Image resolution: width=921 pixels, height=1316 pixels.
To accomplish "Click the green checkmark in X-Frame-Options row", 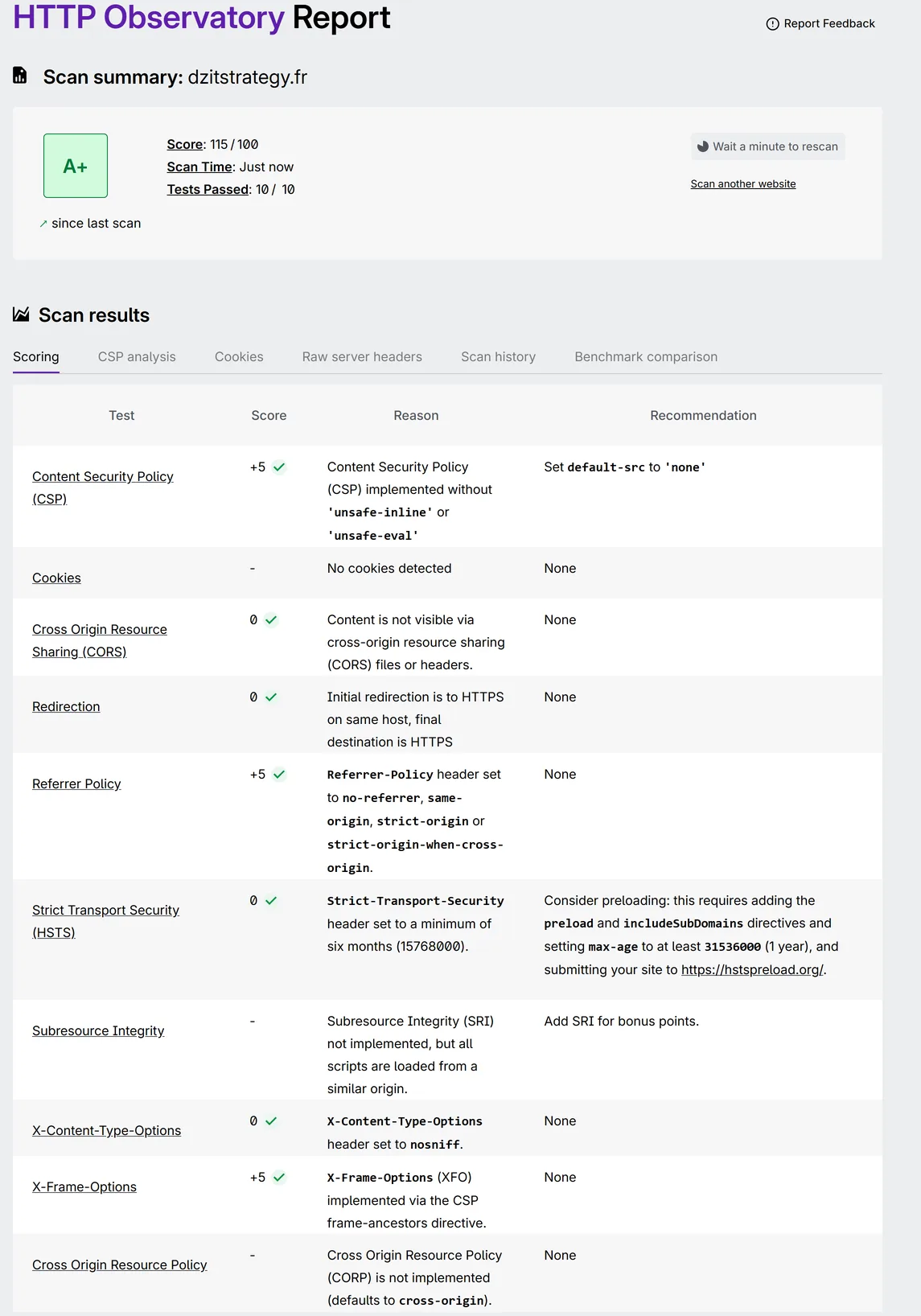I will 279,1178.
